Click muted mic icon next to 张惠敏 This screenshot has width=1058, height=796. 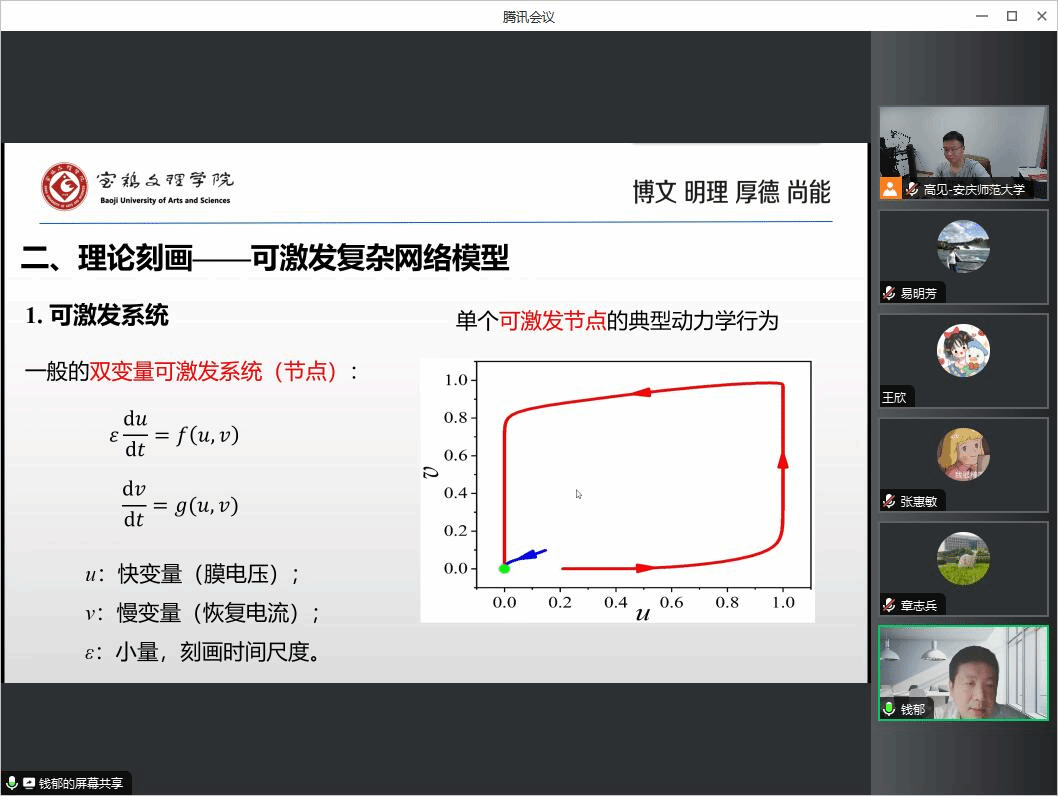tap(889, 501)
